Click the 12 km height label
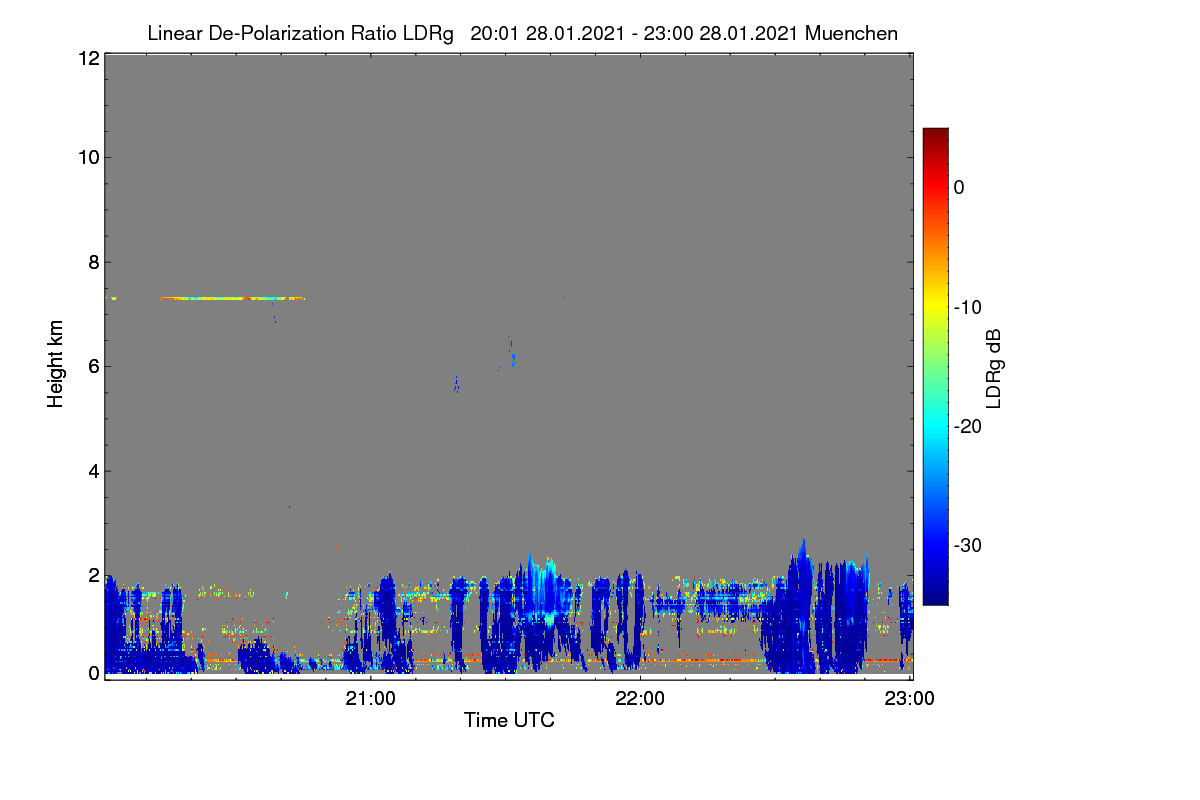 point(88,59)
